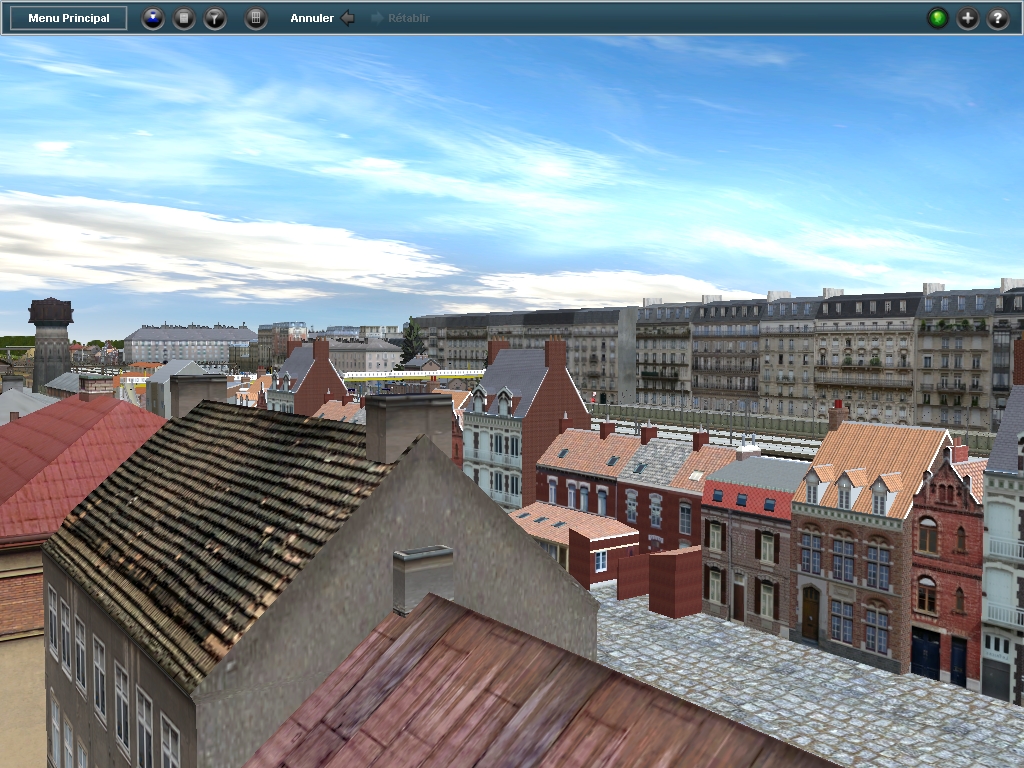Click the left arrow beside Annuler
The image size is (1024, 768).
[x=348, y=18]
